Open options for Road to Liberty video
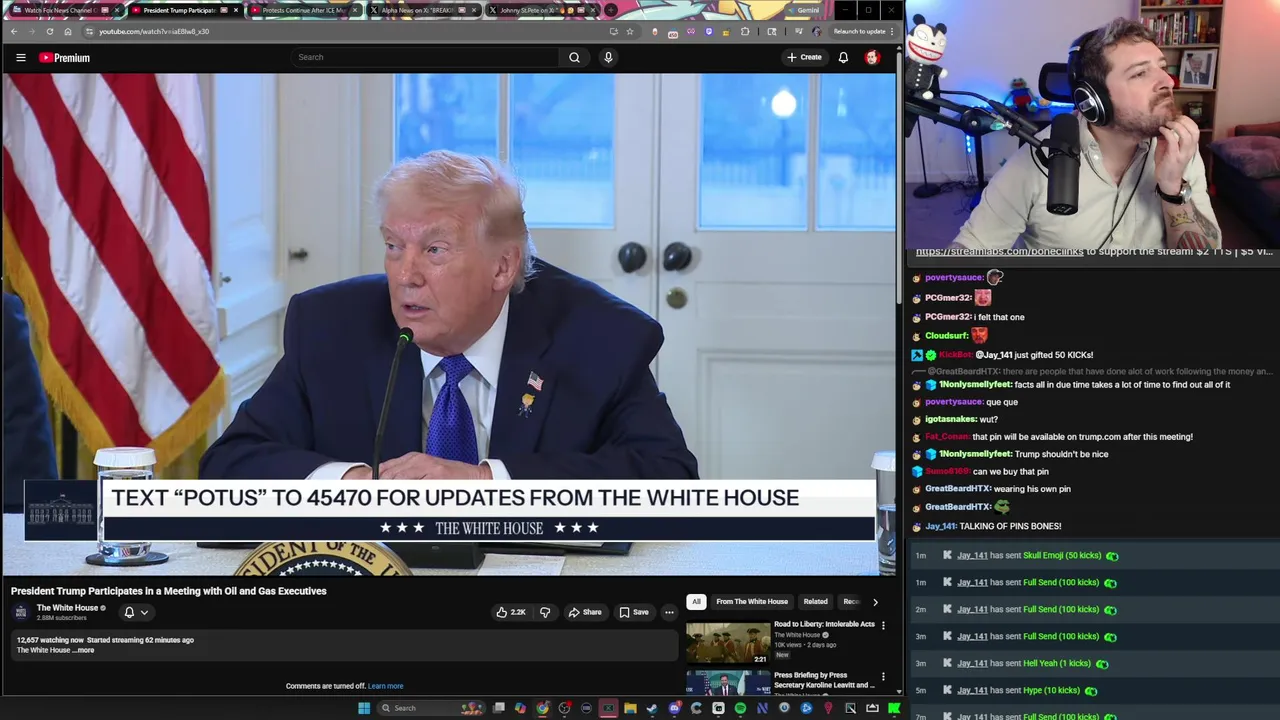The width and height of the screenshot is (1280, 720). (x=883, y=625)
